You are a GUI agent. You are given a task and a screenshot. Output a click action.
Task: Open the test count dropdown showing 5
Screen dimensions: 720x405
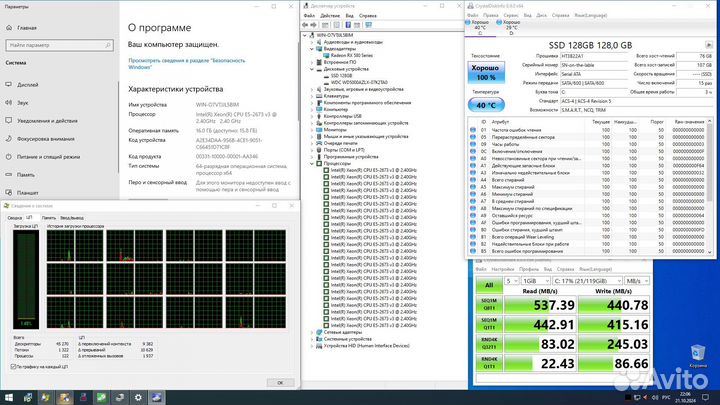coord(512,281)
